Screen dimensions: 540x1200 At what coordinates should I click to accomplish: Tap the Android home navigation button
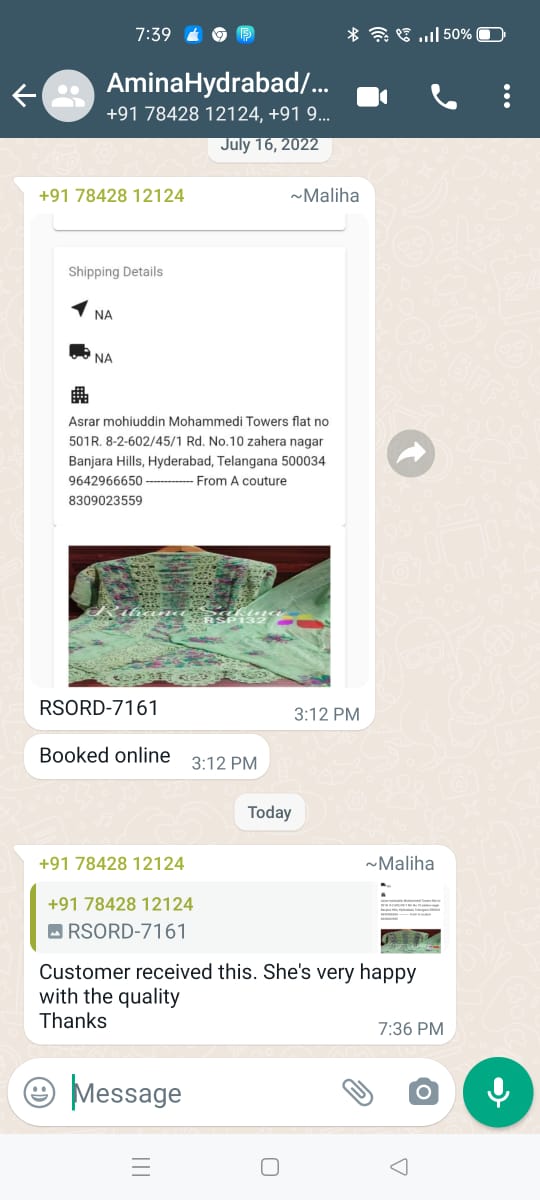point(269,1166)
